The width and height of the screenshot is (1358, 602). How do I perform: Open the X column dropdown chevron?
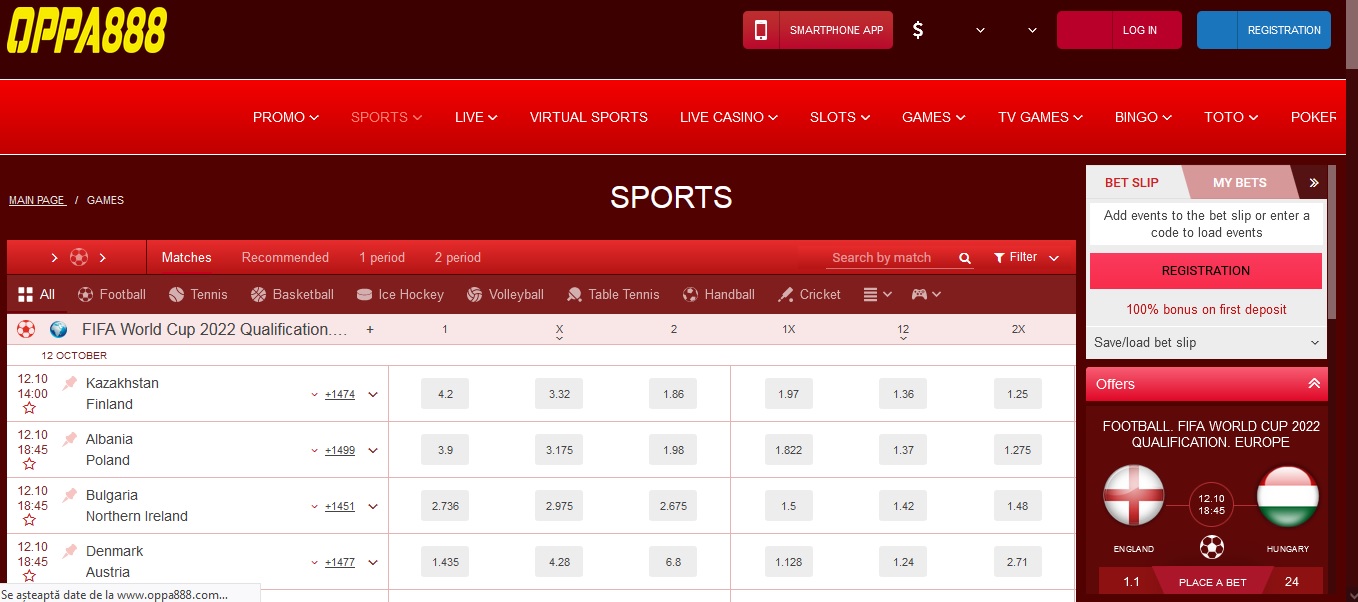coord(559,338)
